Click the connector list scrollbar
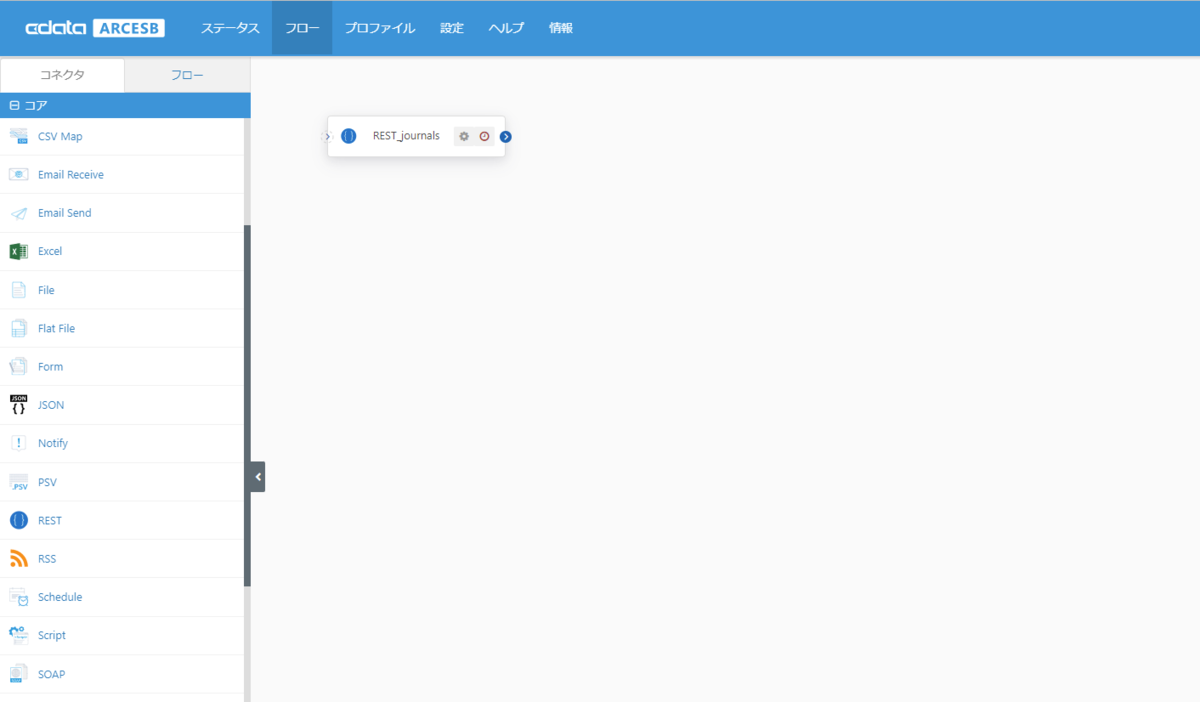The height and width of the screenshot is (702, 1200). (247, 405)
